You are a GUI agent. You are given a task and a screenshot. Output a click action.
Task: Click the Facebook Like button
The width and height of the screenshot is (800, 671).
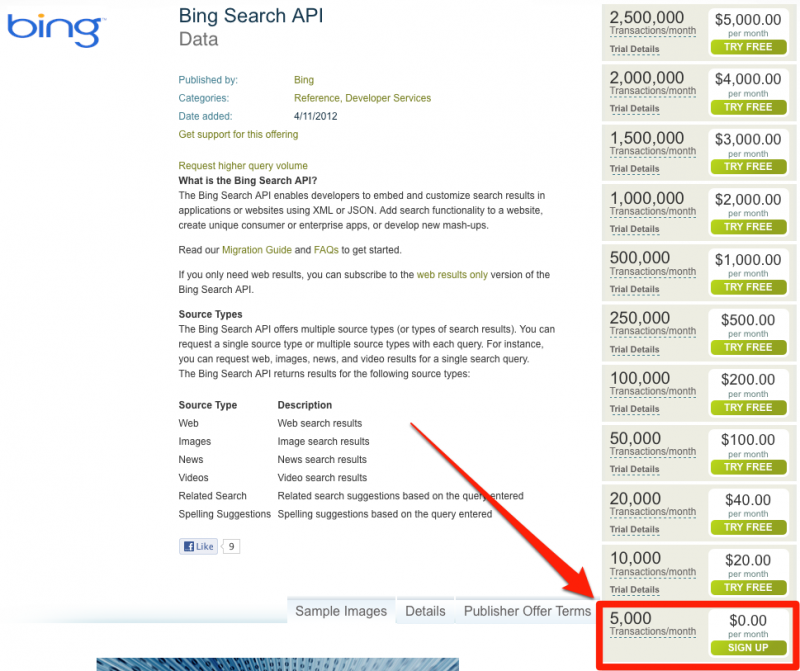tap(198, 546)
